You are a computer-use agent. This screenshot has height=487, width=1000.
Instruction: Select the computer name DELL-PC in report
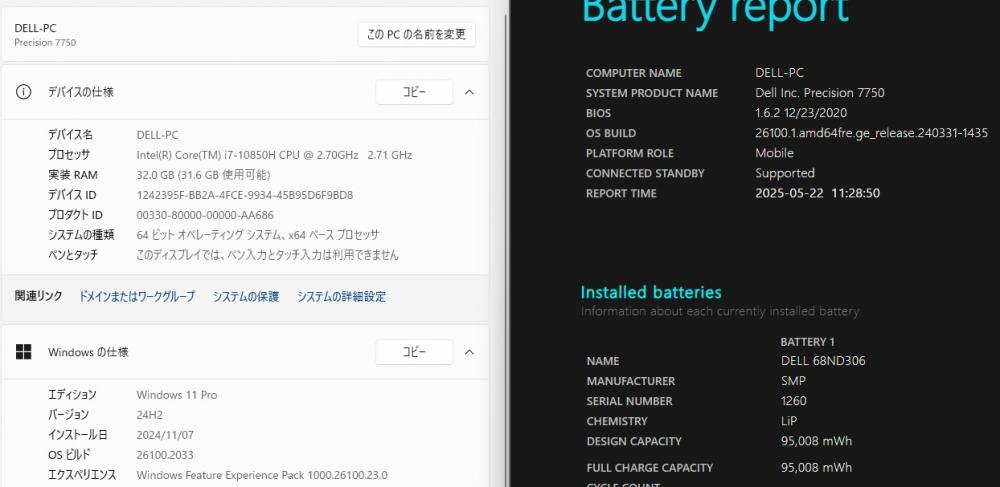(x=779, y=73)
